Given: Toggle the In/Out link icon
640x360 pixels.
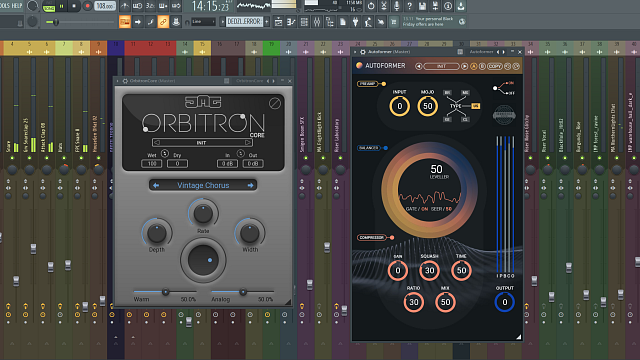Looking at the screenshot, I should [x=240, y=153].
